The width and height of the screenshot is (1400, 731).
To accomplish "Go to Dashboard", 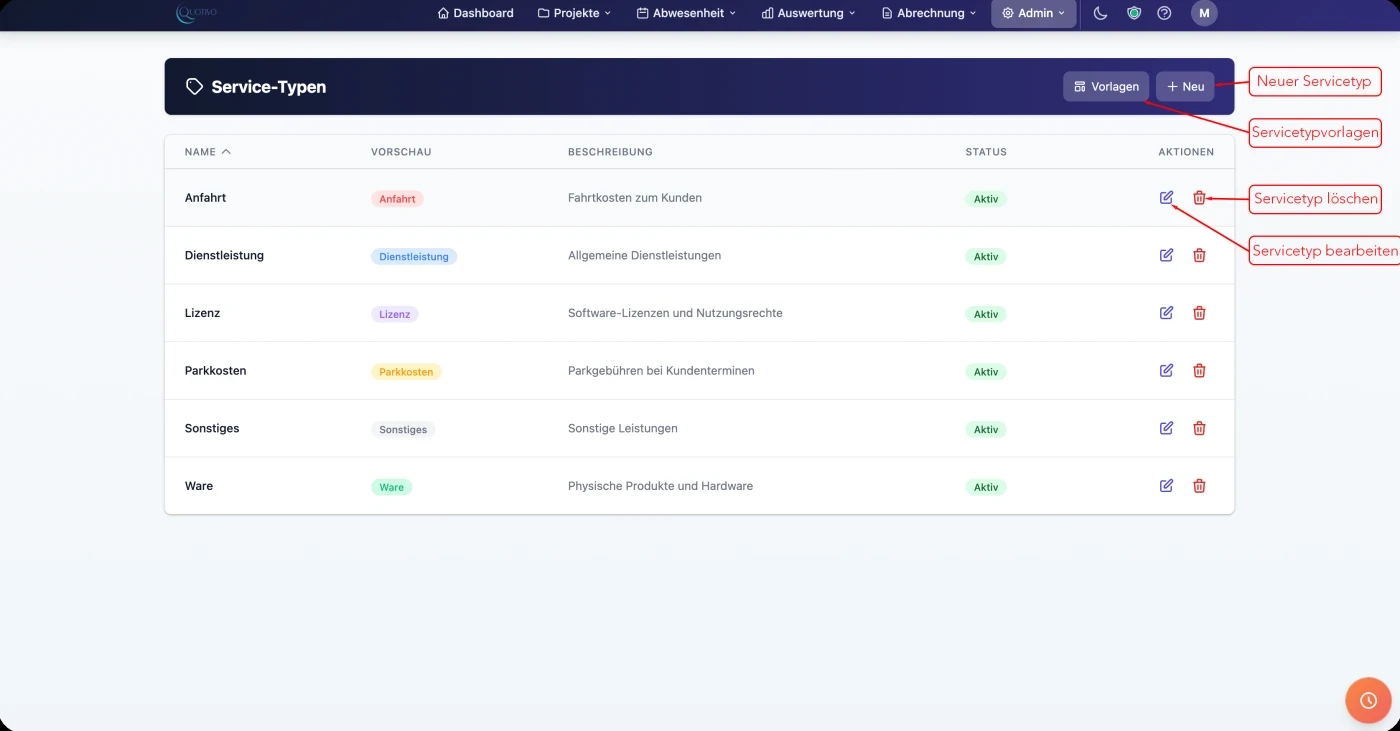I will click(x=476, y=13).
